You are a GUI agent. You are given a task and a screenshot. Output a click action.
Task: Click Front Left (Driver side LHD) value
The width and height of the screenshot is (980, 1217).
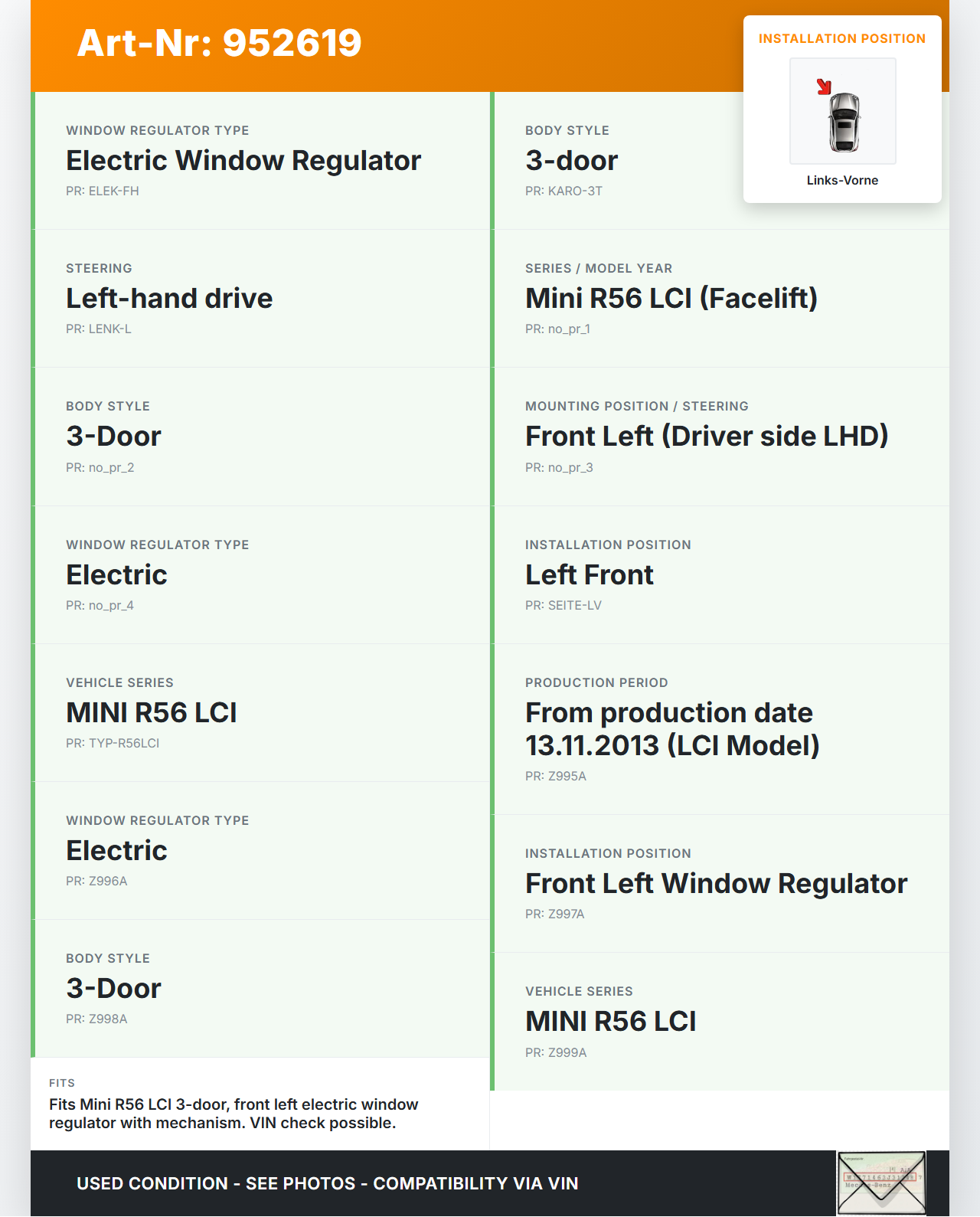[x=706, y=437]
